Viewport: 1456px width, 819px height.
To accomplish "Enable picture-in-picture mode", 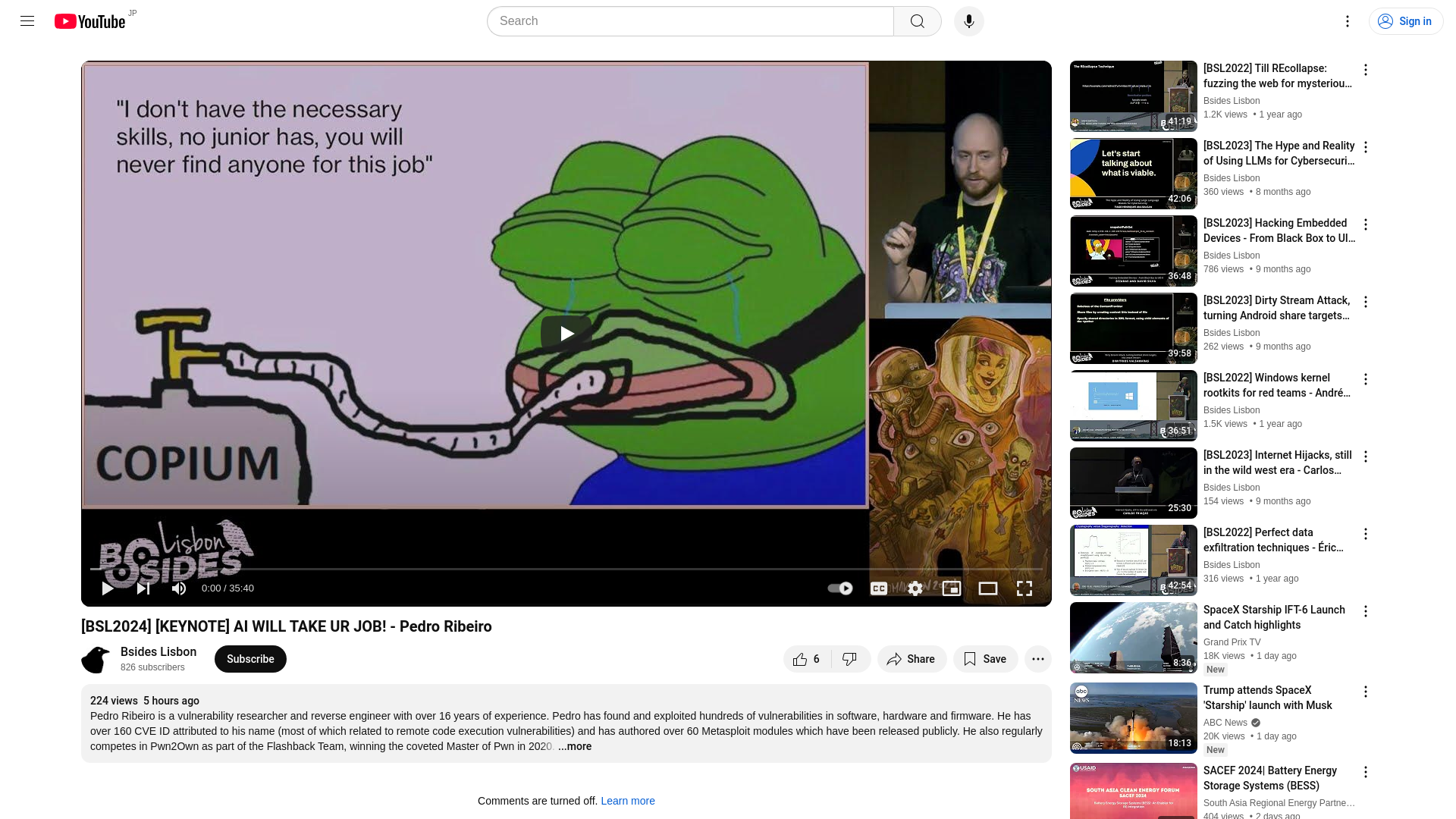I will (951, 588).
